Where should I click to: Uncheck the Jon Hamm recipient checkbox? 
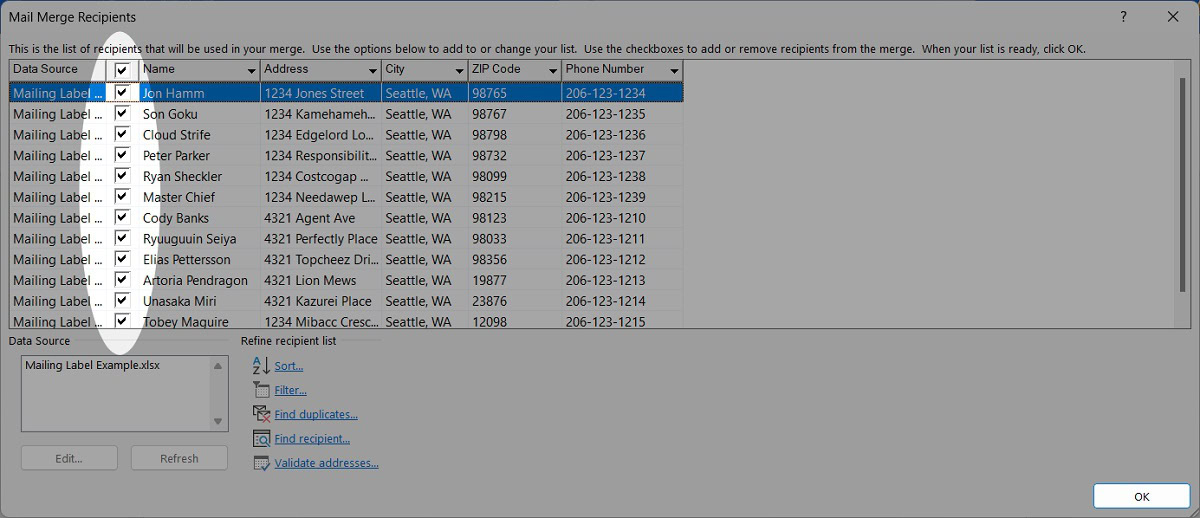click(x=122, y=92)
